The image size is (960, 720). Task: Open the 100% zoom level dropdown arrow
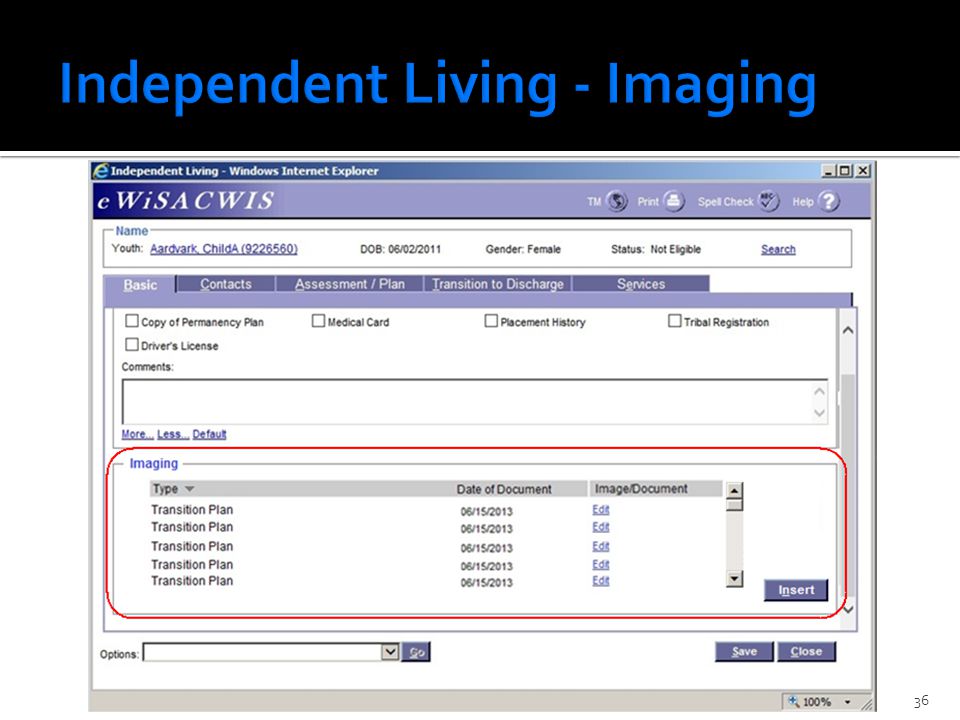tap(847, 702)
